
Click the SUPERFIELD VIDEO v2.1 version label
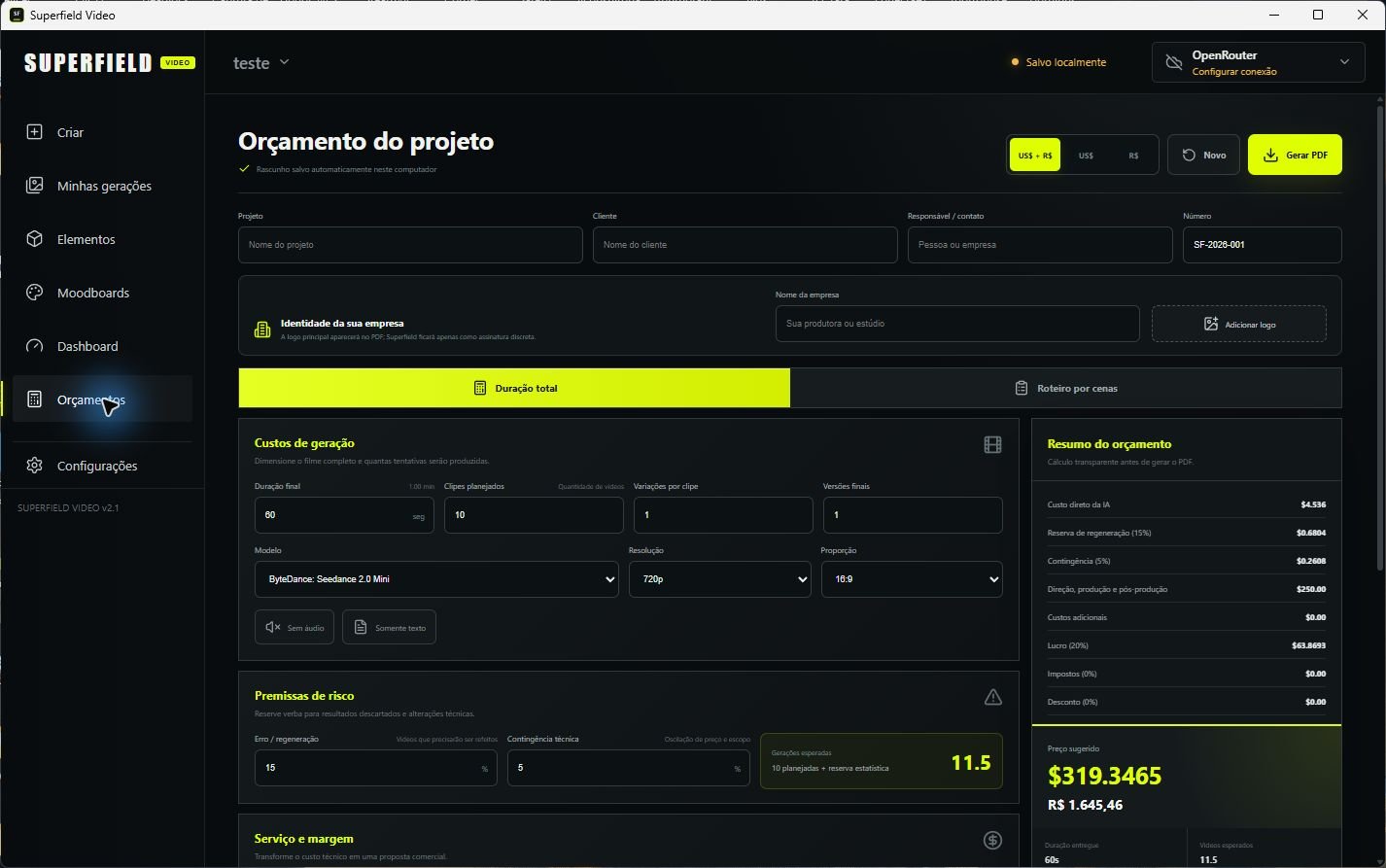[68, 508]
